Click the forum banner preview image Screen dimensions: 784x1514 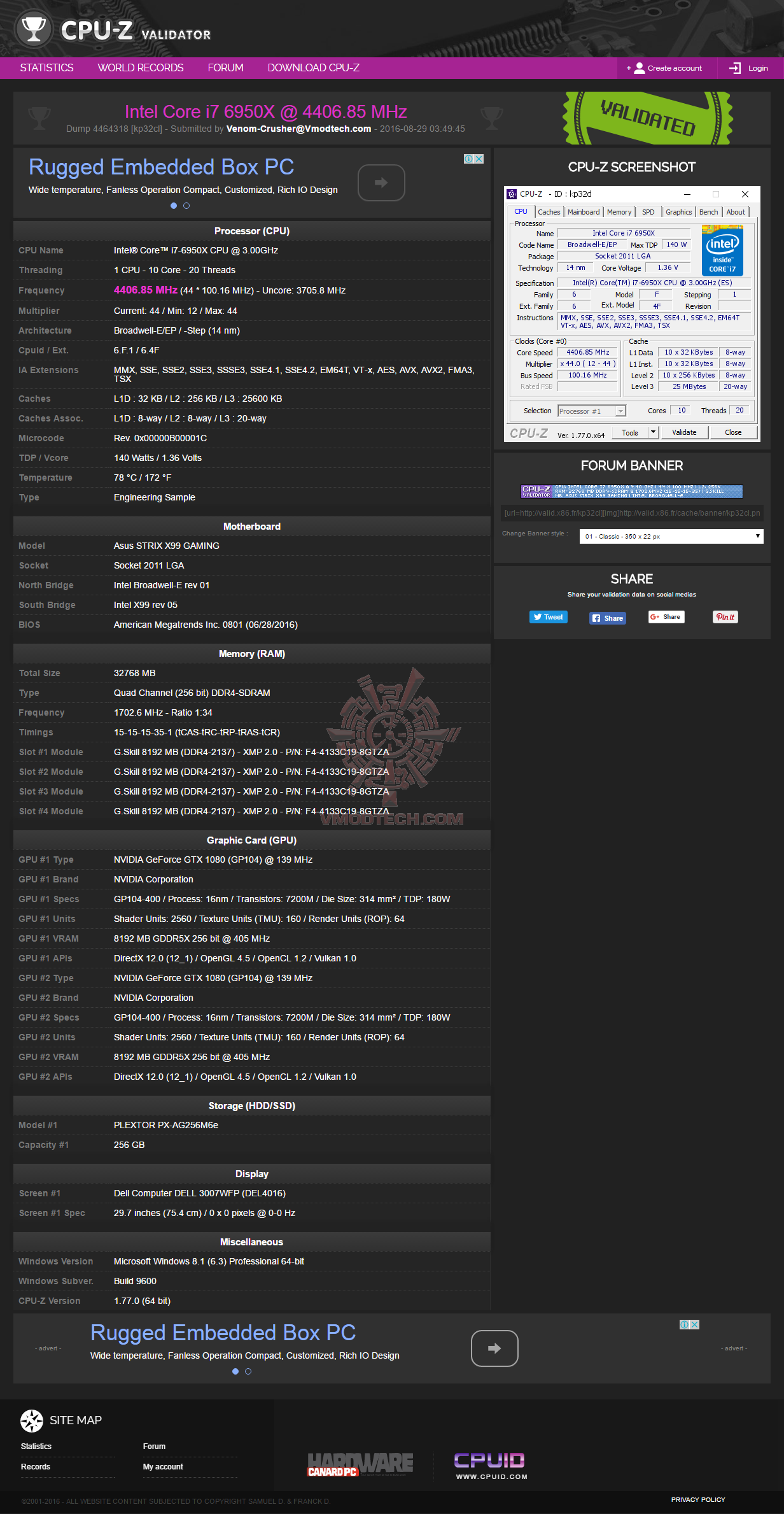point(632,491)
